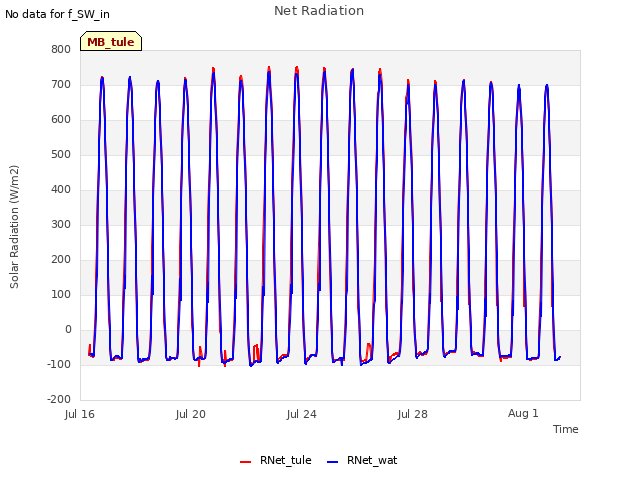
Task: Click the Time axis label
Action: tap(566, 429)
